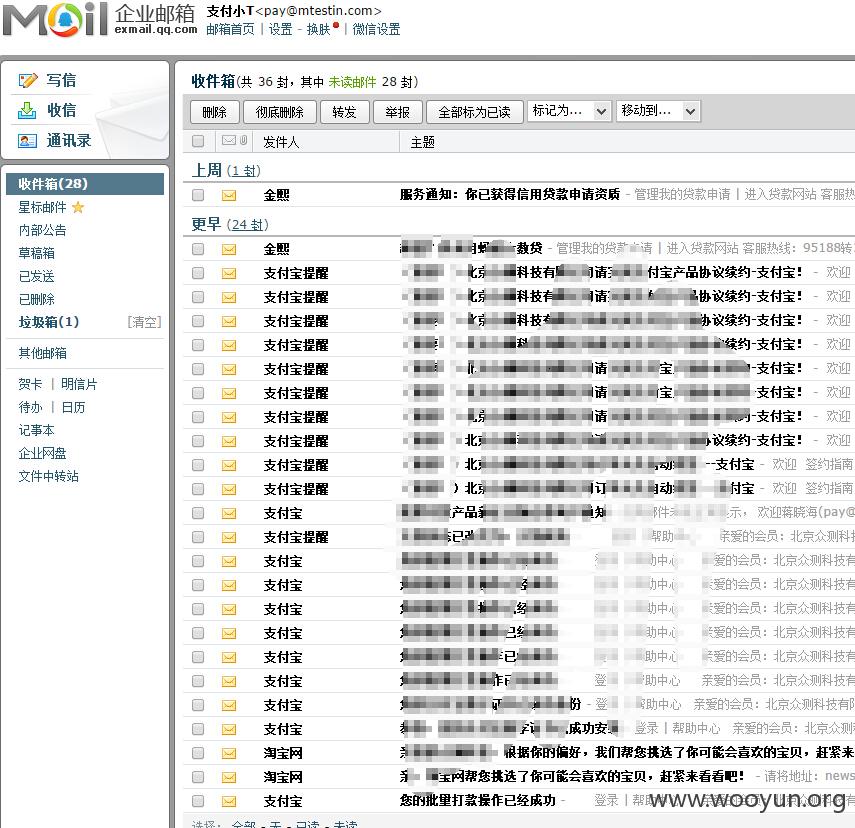Click the 全部标为已读 button
The image size is (855, 828).
tap(474, 112)
